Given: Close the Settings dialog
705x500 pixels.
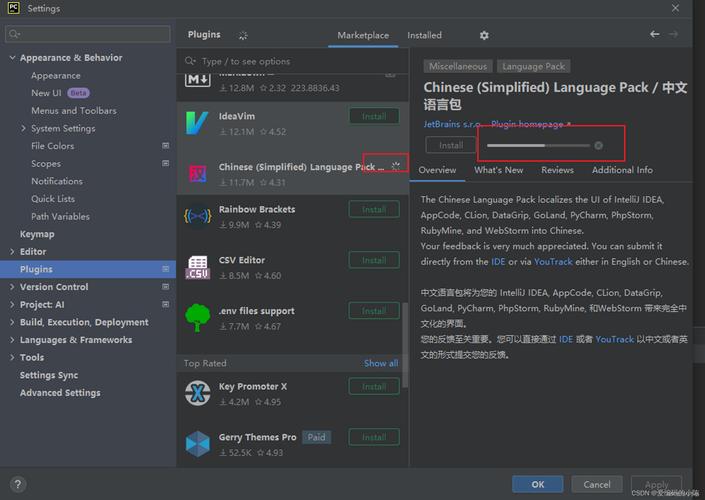Looking at the screenshot, I should [675, 8].
